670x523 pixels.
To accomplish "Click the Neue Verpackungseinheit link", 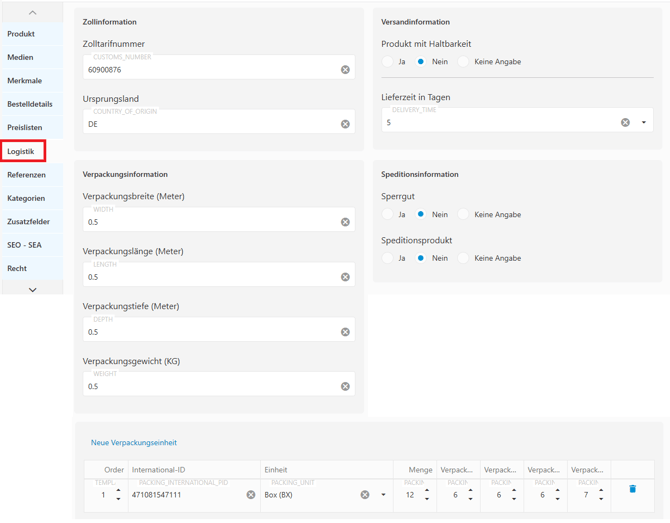I will tap(134, 443).
